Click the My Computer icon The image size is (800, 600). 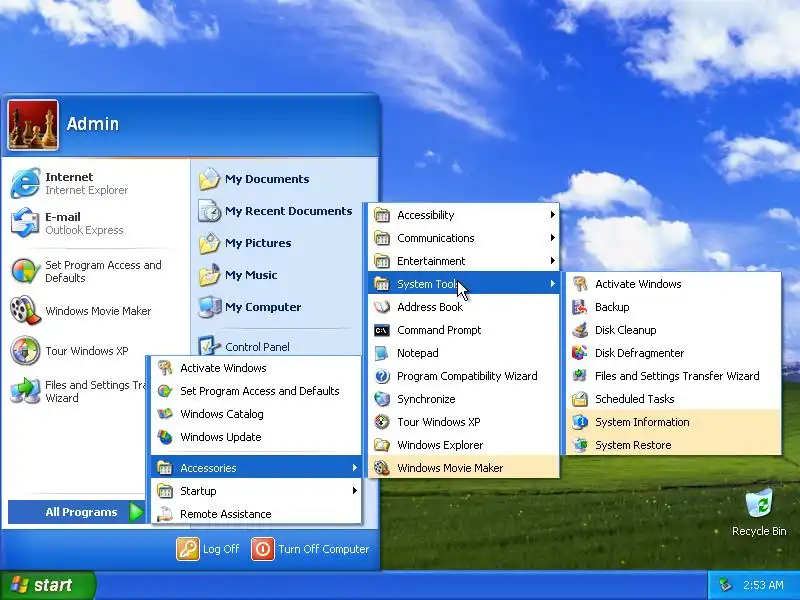pos(209,307)
